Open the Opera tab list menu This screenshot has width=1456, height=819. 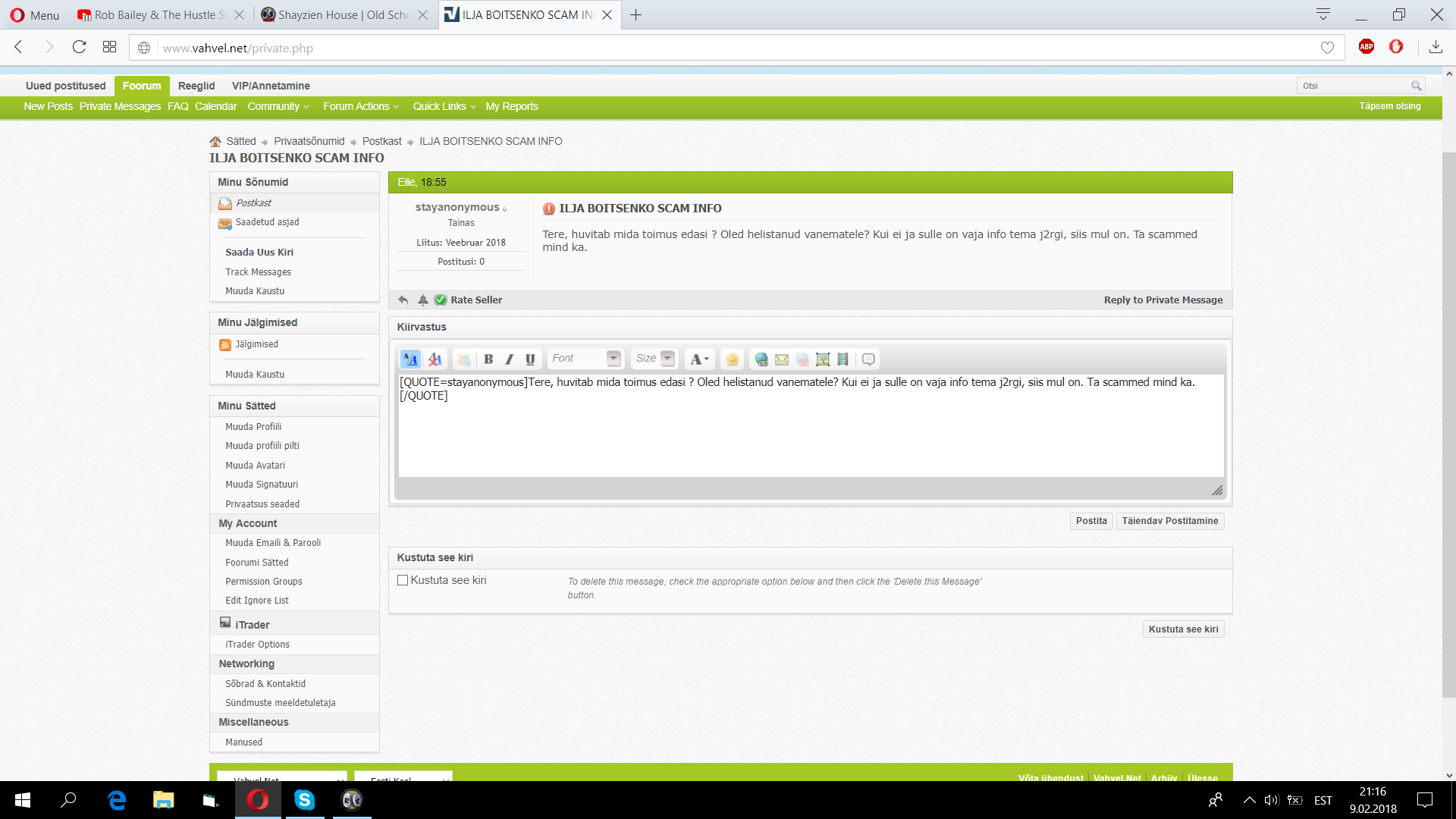[1323, 14]
